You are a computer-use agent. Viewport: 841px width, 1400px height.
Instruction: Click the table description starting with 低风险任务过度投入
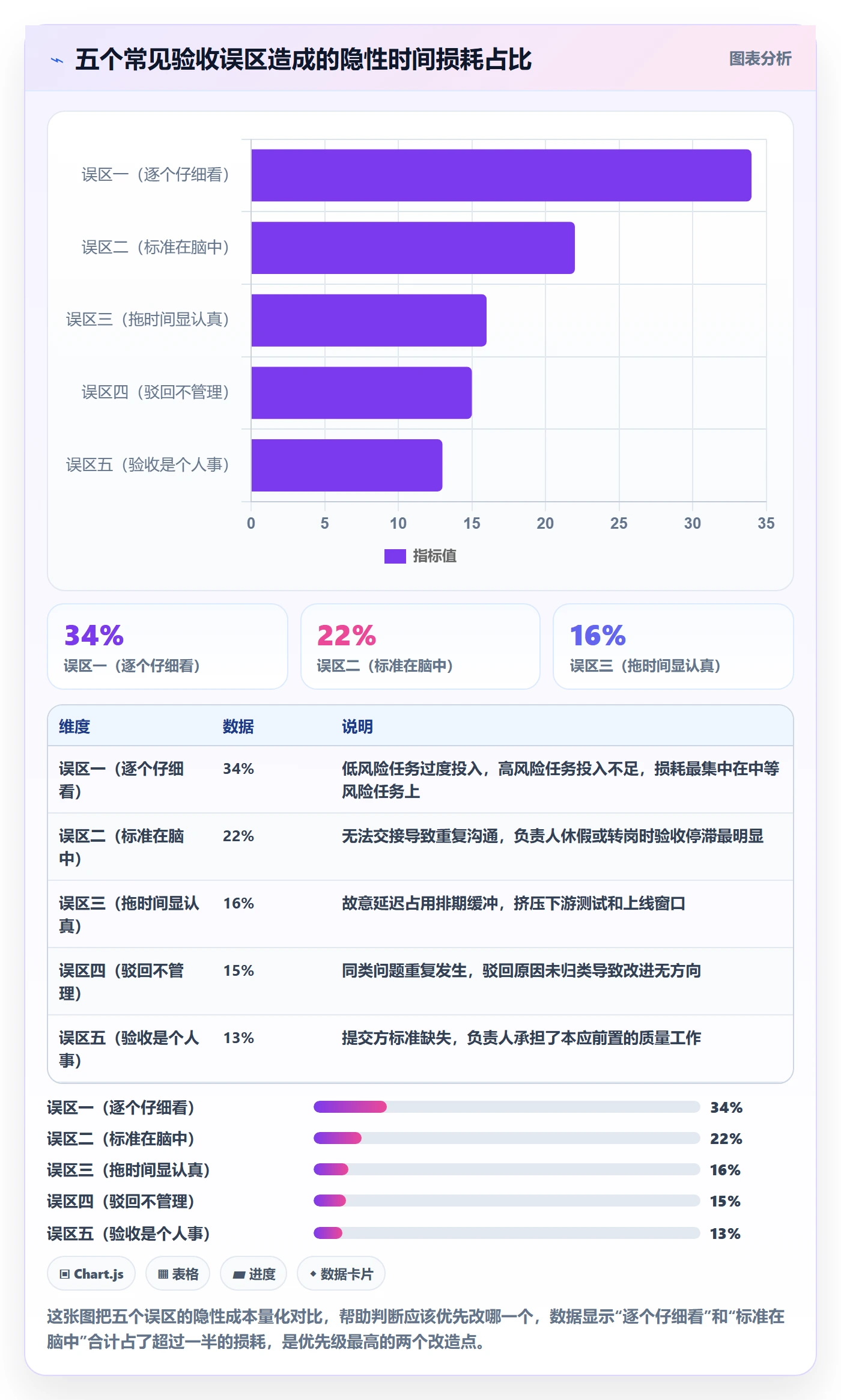pyautogui.click(x=560, y=780)
